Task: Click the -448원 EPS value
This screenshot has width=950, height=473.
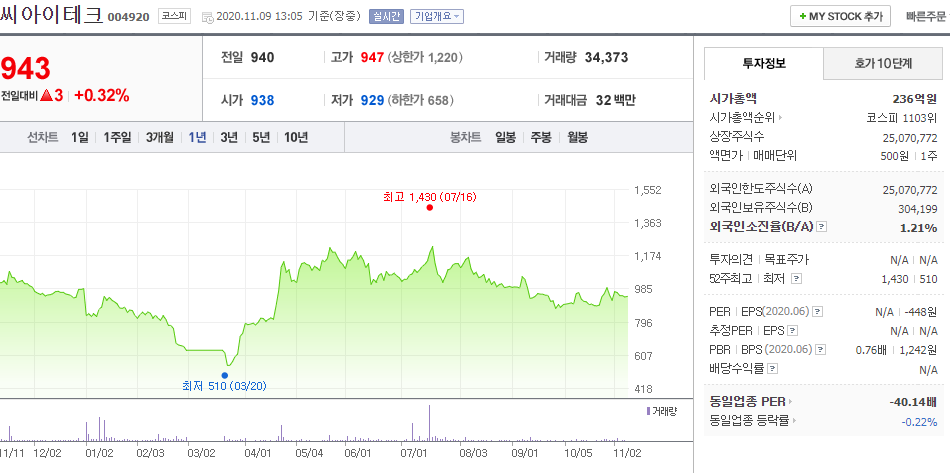Action: [921, 312]
